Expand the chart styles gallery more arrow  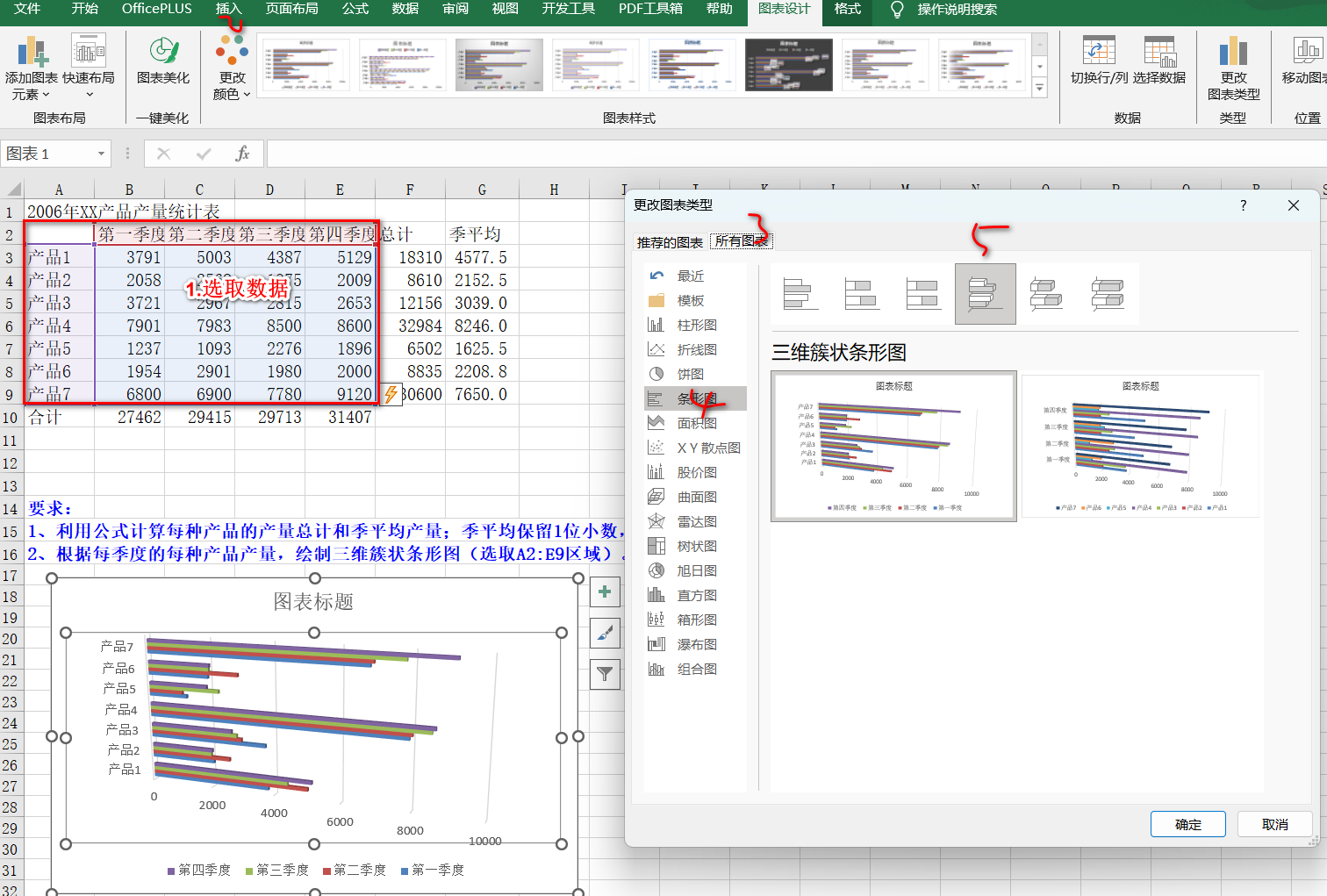(x=1040, y=88)
